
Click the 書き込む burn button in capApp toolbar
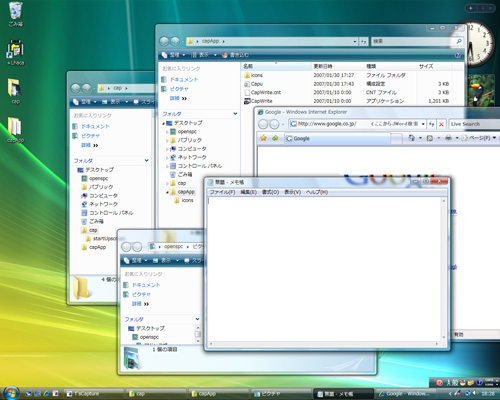(x=235, y=55)
